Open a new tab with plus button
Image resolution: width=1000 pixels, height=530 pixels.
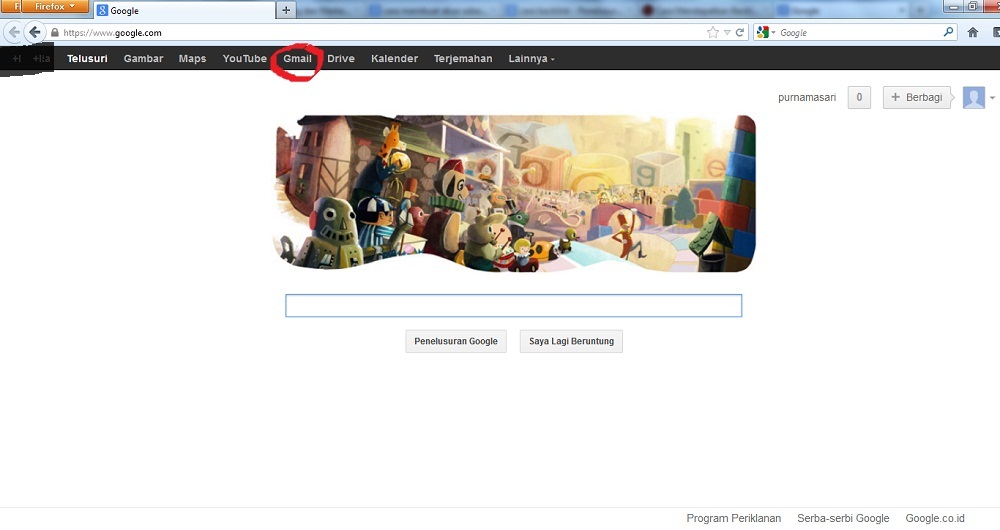click(x=286, y=10)
